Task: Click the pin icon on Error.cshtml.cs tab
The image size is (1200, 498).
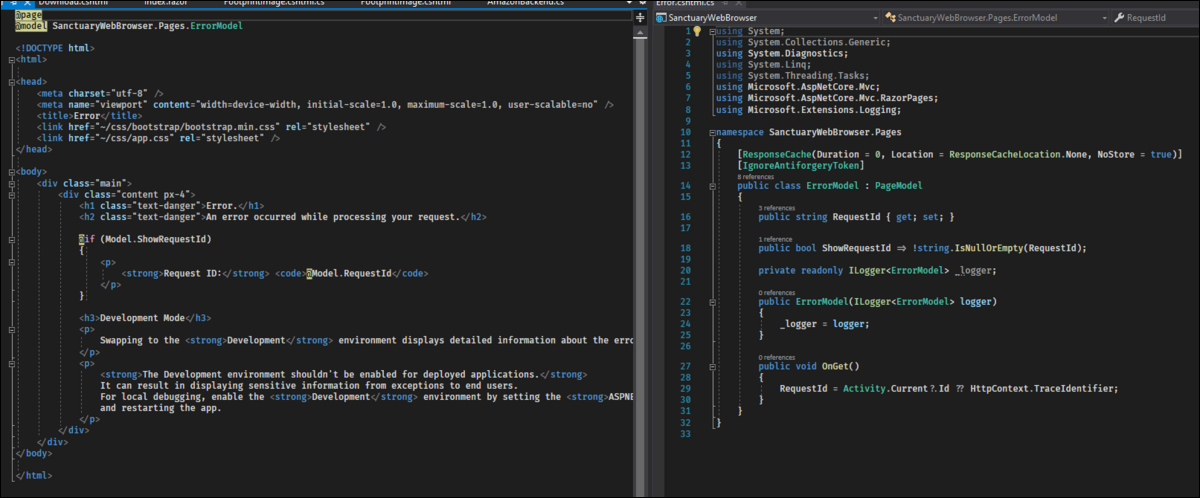Action: point(725,4)
